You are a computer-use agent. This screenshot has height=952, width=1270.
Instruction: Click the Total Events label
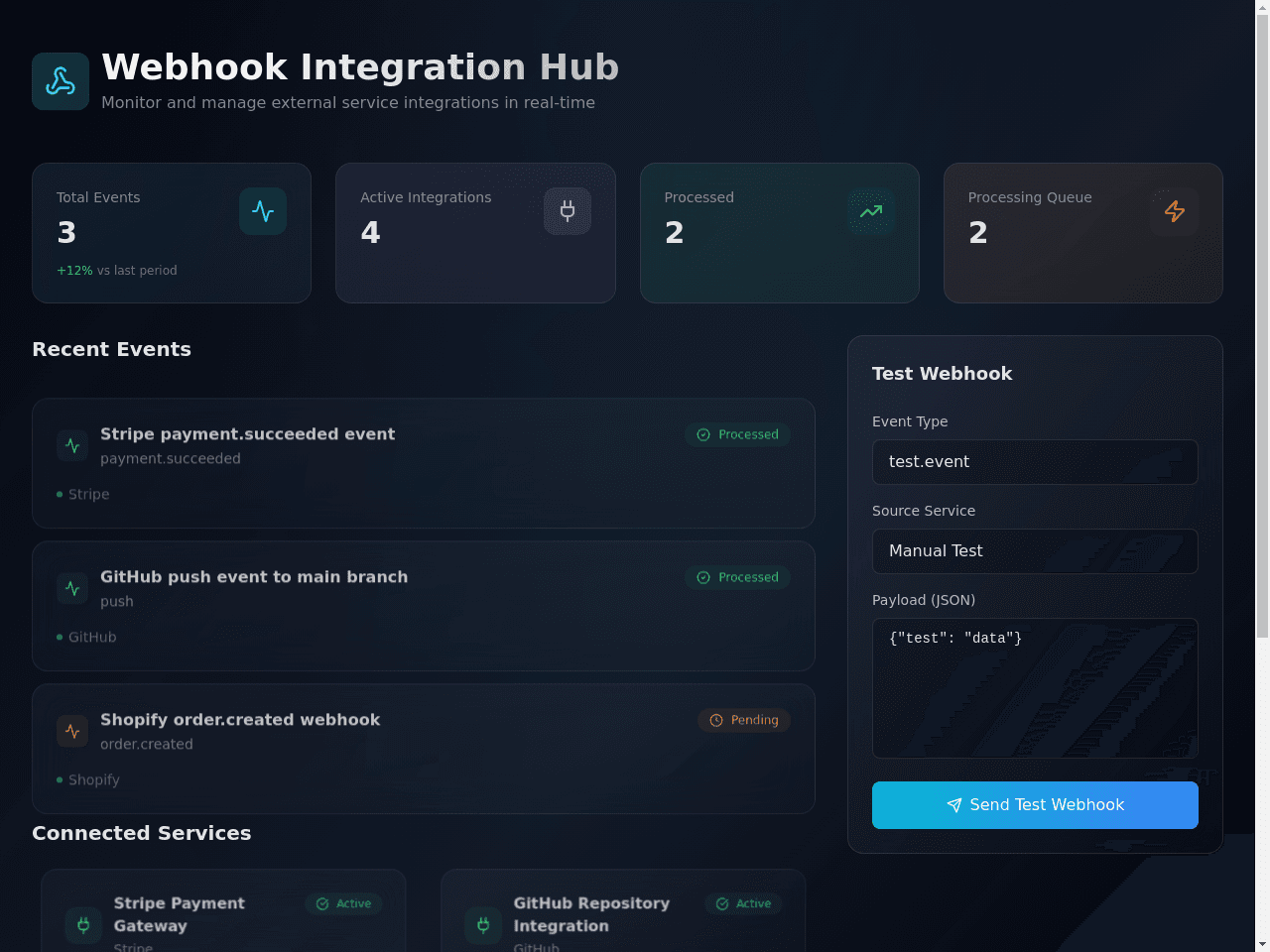pos(98,197)
